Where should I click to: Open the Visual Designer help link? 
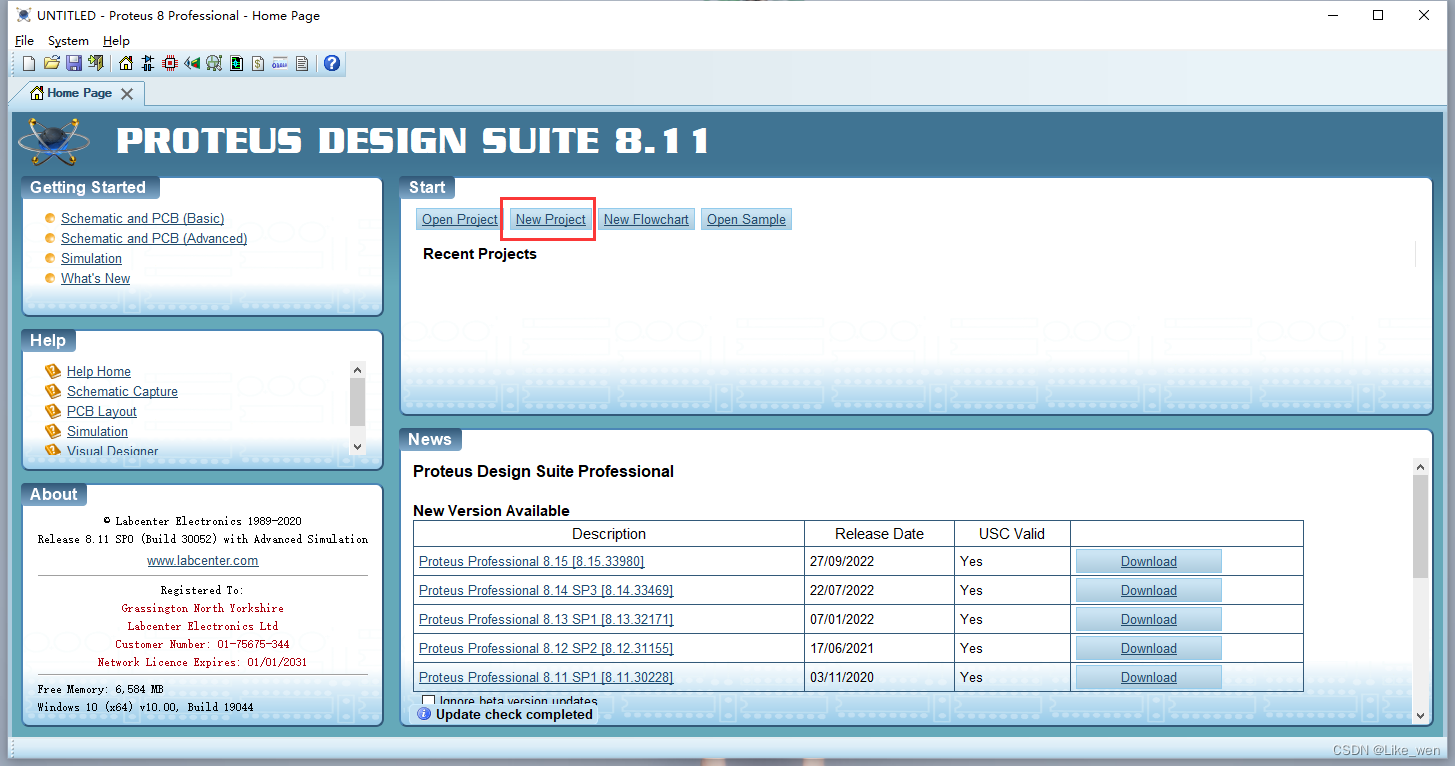coord(112,451)
